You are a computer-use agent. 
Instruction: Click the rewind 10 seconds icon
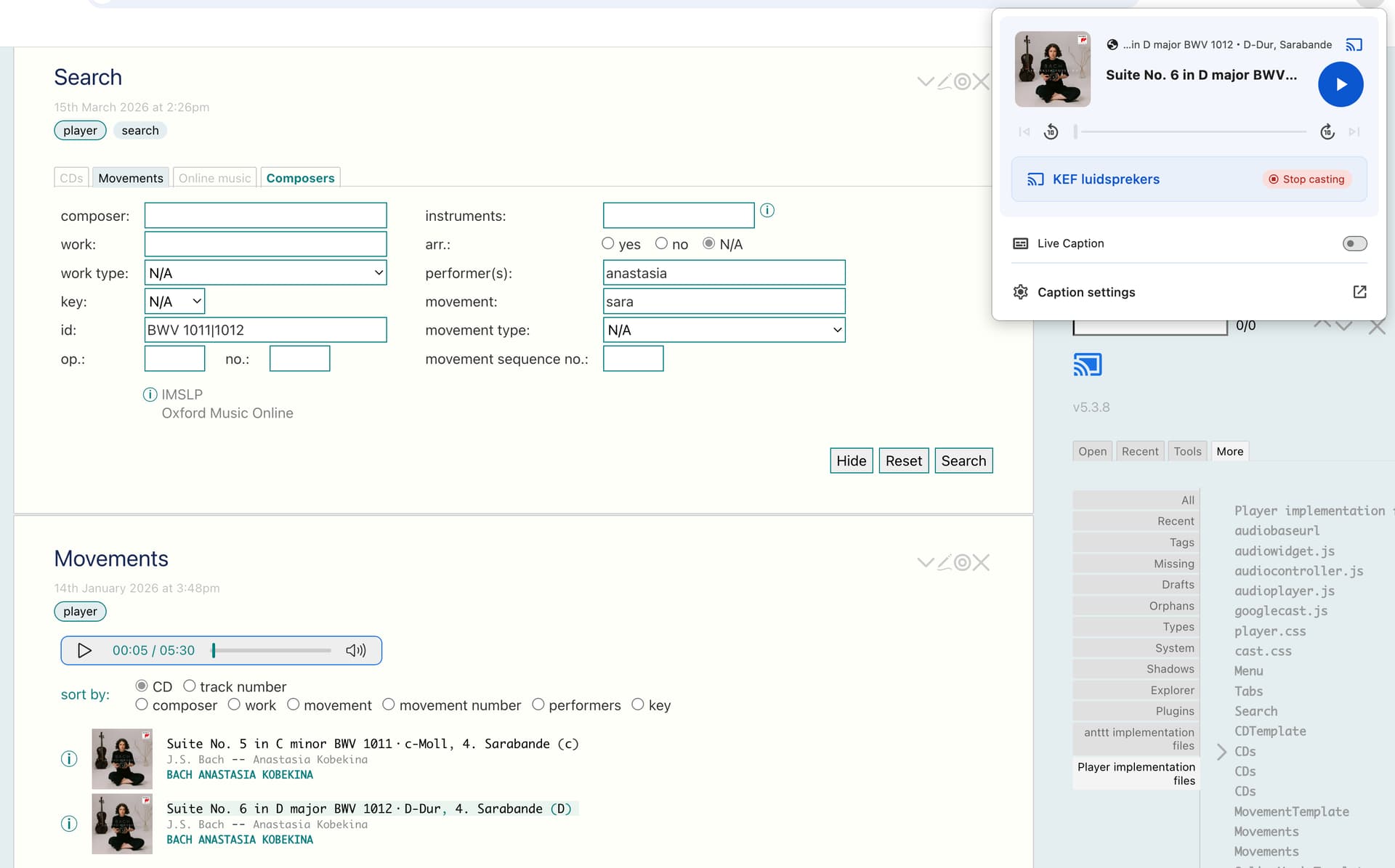1051,132
